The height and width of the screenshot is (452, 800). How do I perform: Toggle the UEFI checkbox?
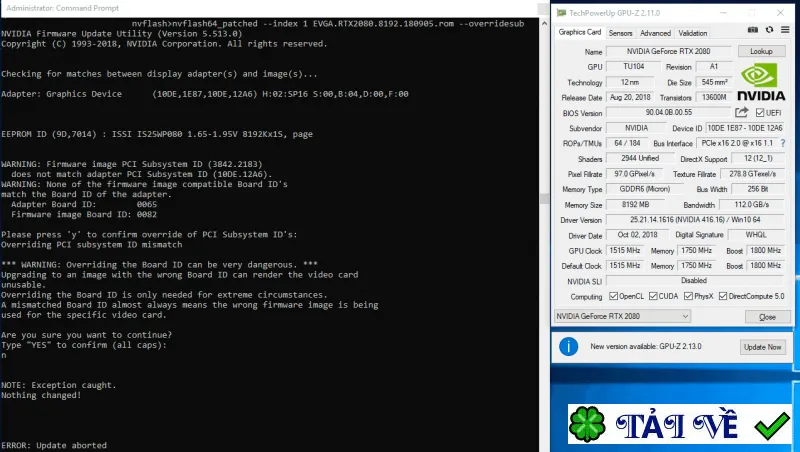coord(760,113)
